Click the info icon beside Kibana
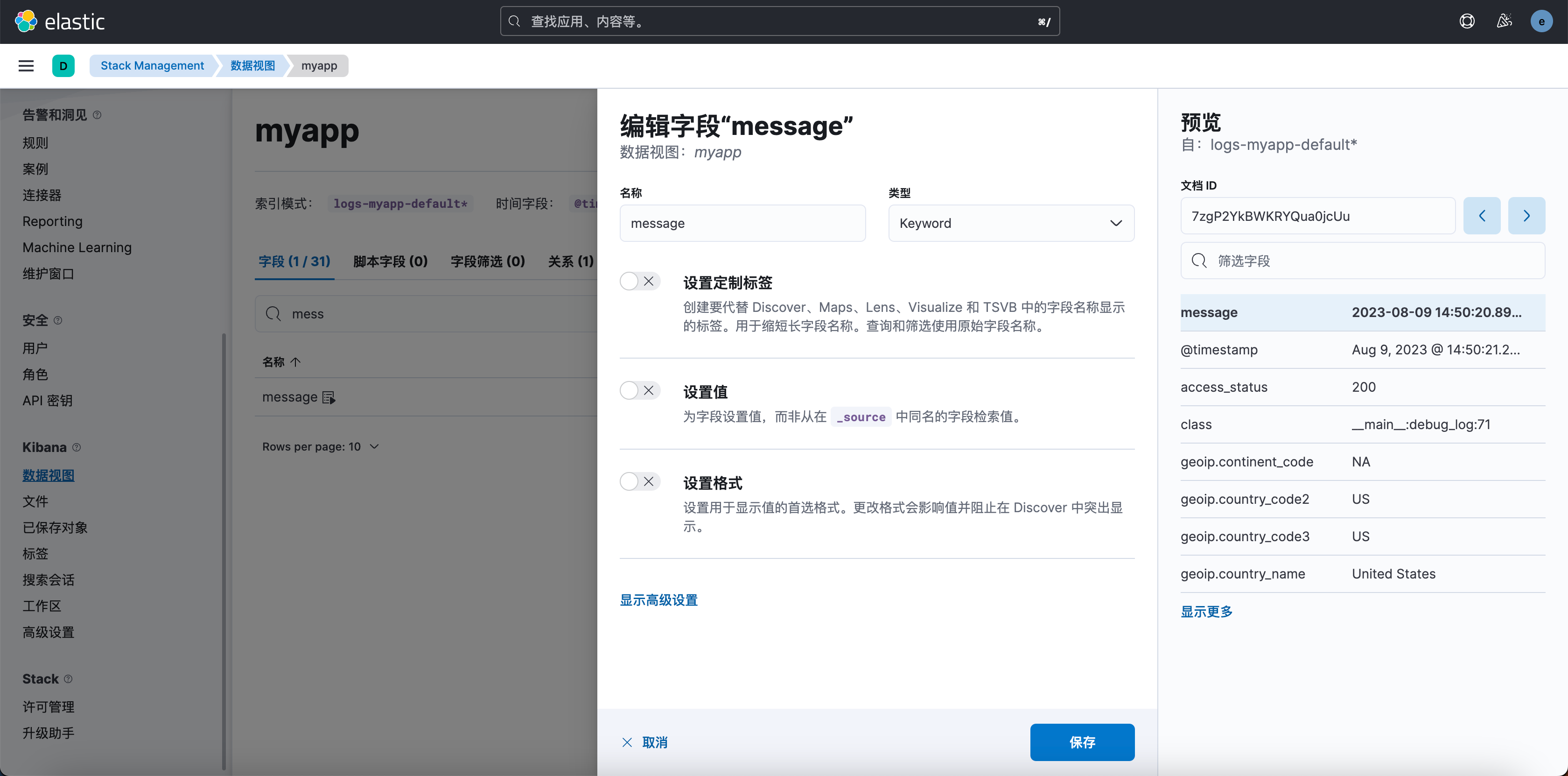The image size is (1568, 776). pos(76,447)
